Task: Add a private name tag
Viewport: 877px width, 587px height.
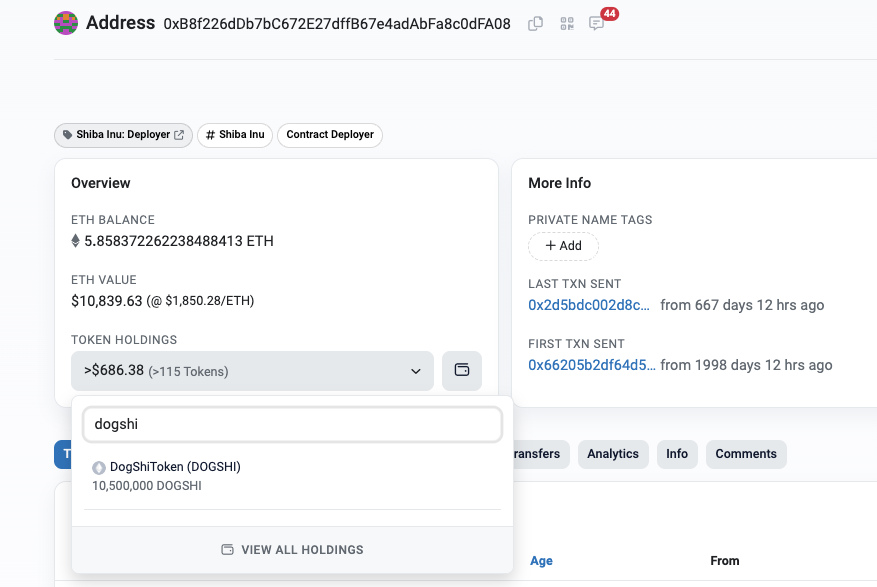Action: [563, 246]
